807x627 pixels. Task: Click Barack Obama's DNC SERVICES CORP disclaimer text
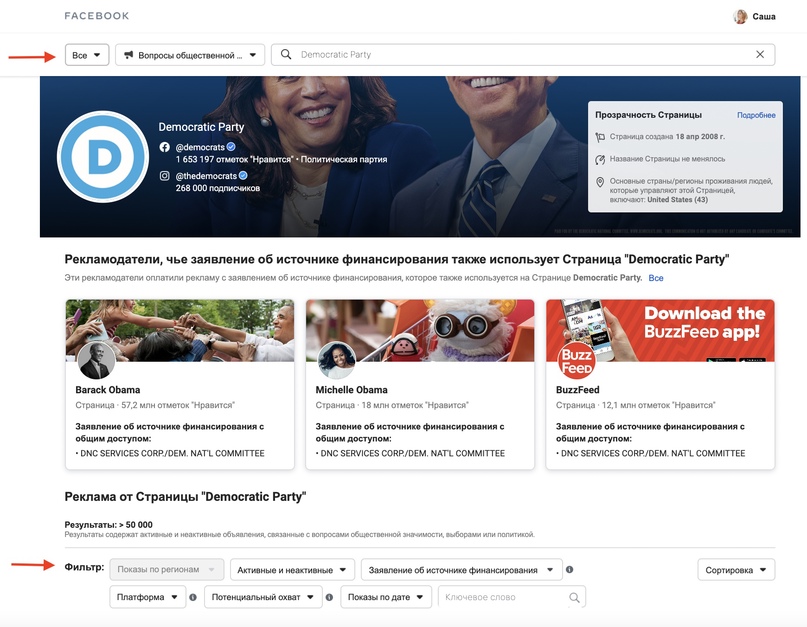pos(170,454)
